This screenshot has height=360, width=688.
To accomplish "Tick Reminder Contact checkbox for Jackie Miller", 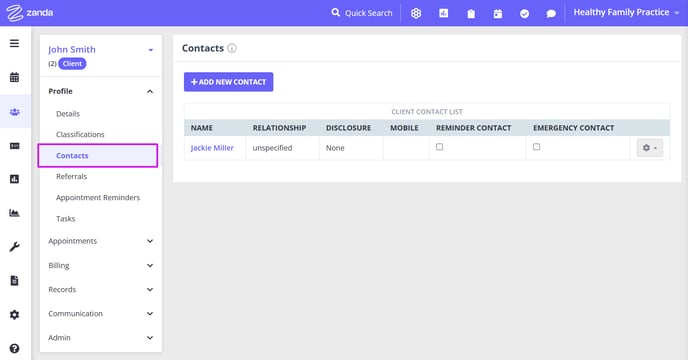I will point(439,147).
